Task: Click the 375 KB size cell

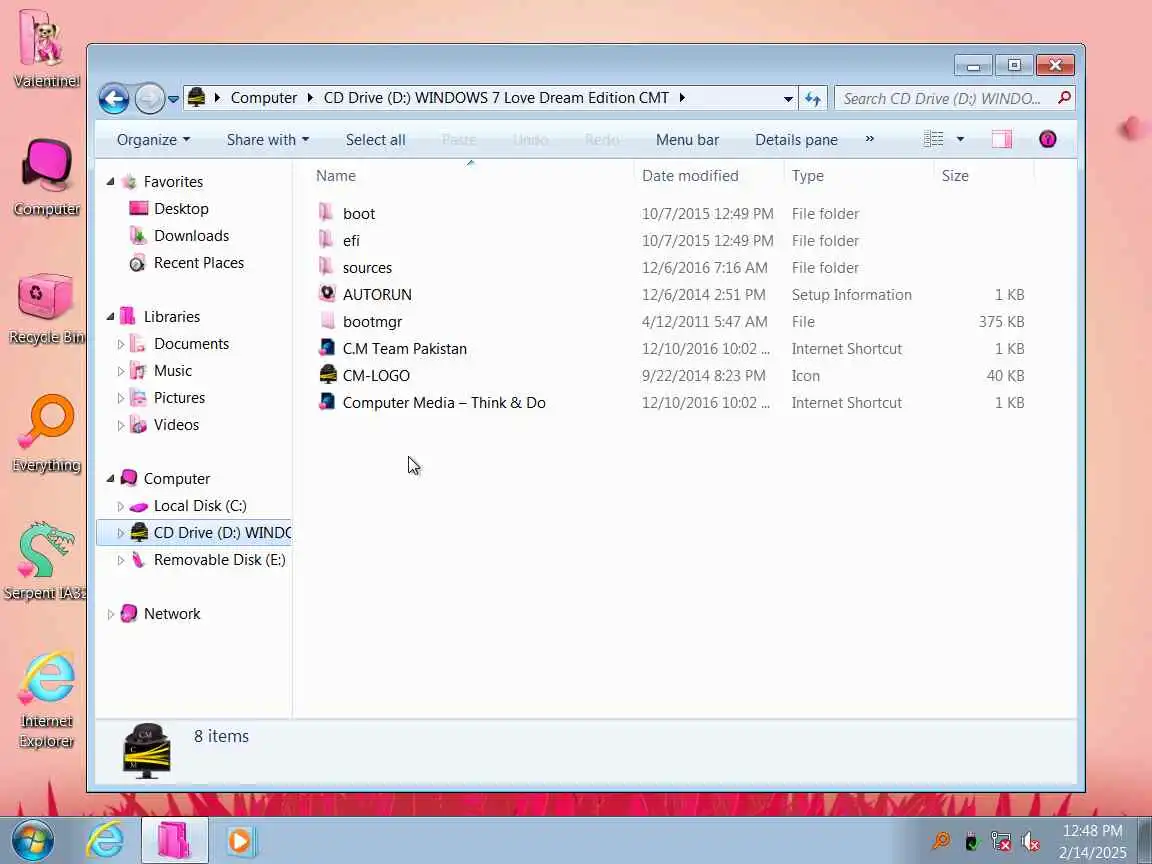Action: (x=1001, y=322)
